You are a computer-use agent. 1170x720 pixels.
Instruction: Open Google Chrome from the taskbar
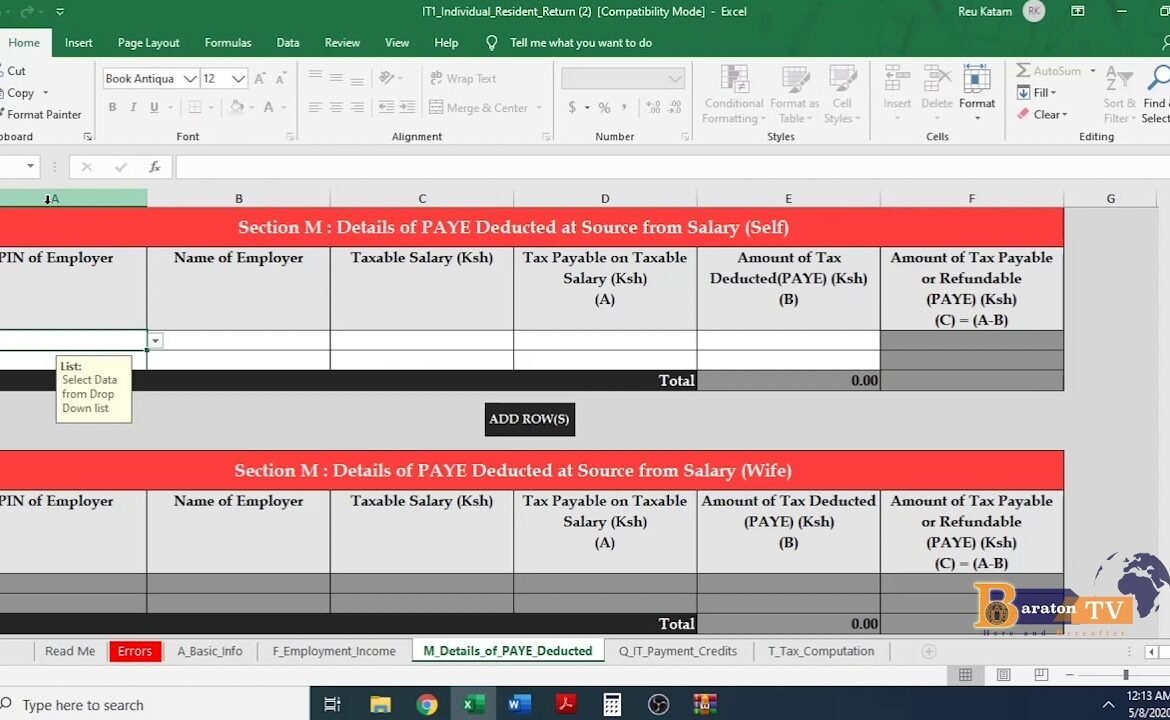(427, 704)
